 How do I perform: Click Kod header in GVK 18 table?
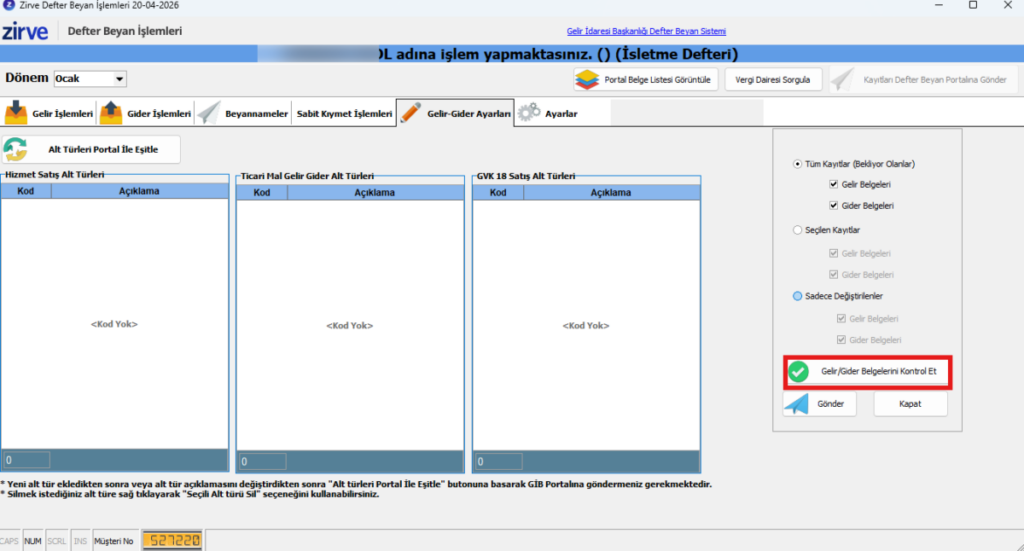point(498,193)
